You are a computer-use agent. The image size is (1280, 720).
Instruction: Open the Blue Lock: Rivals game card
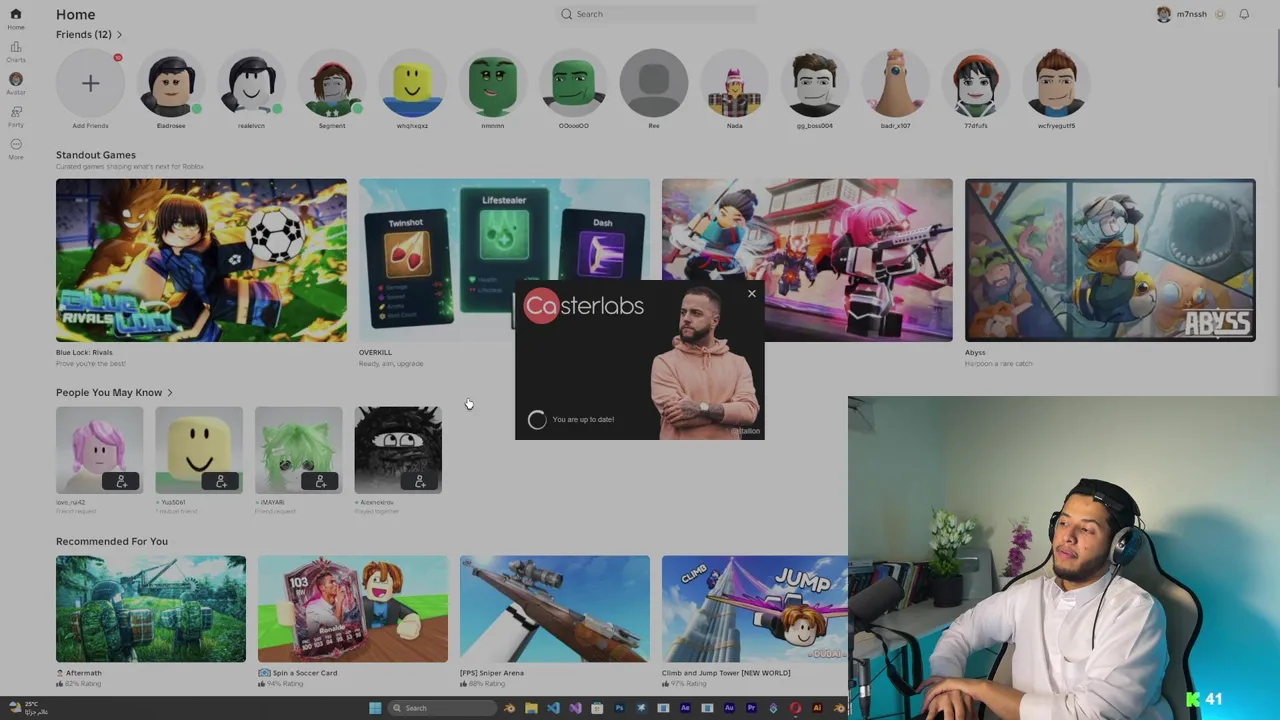click(x=201, y=260)
